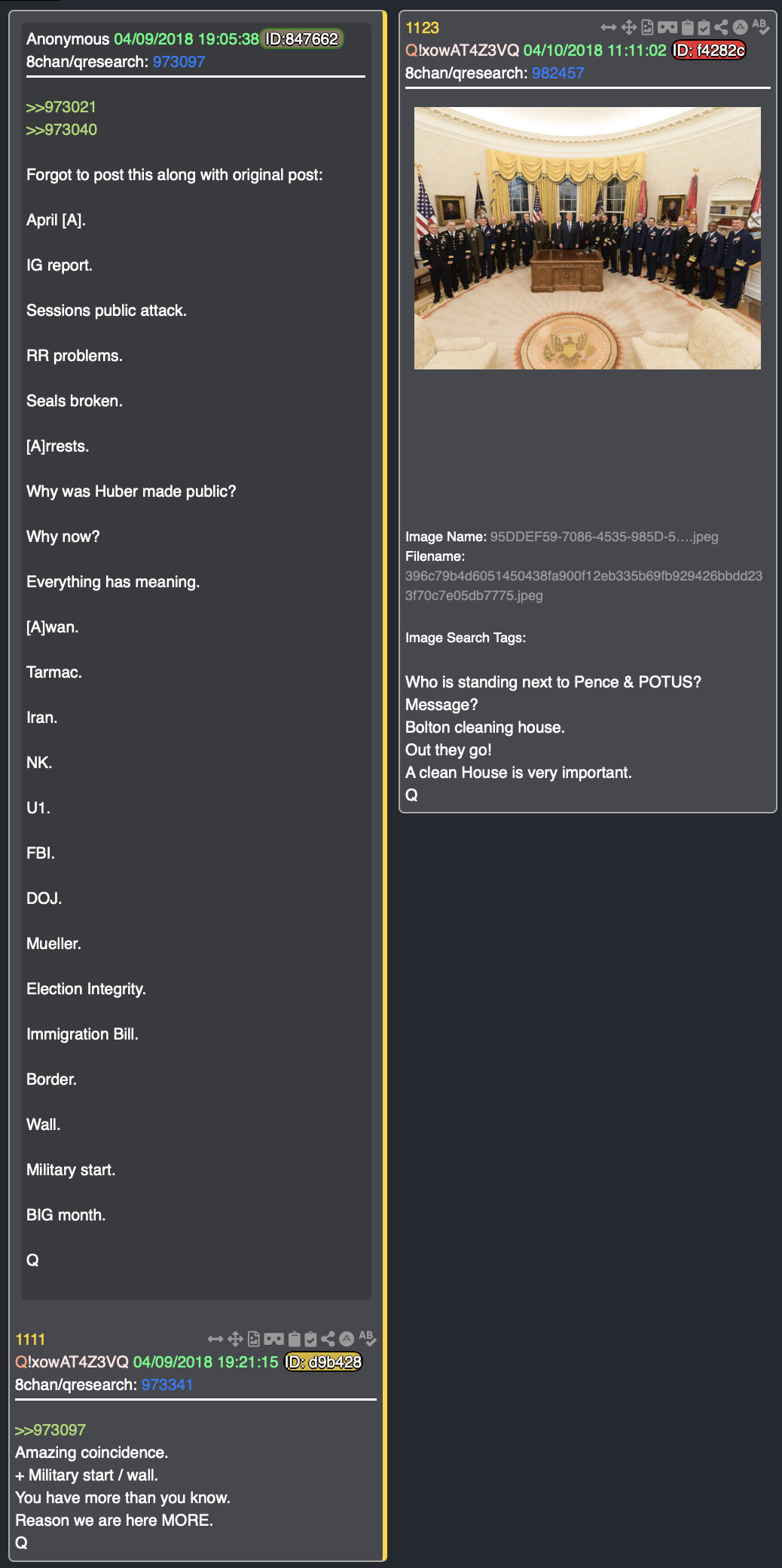The height and width of the screenshot is (1568, 782).
Task: Click the VR goggles icon in post 1123
Action: click(667, 28)
